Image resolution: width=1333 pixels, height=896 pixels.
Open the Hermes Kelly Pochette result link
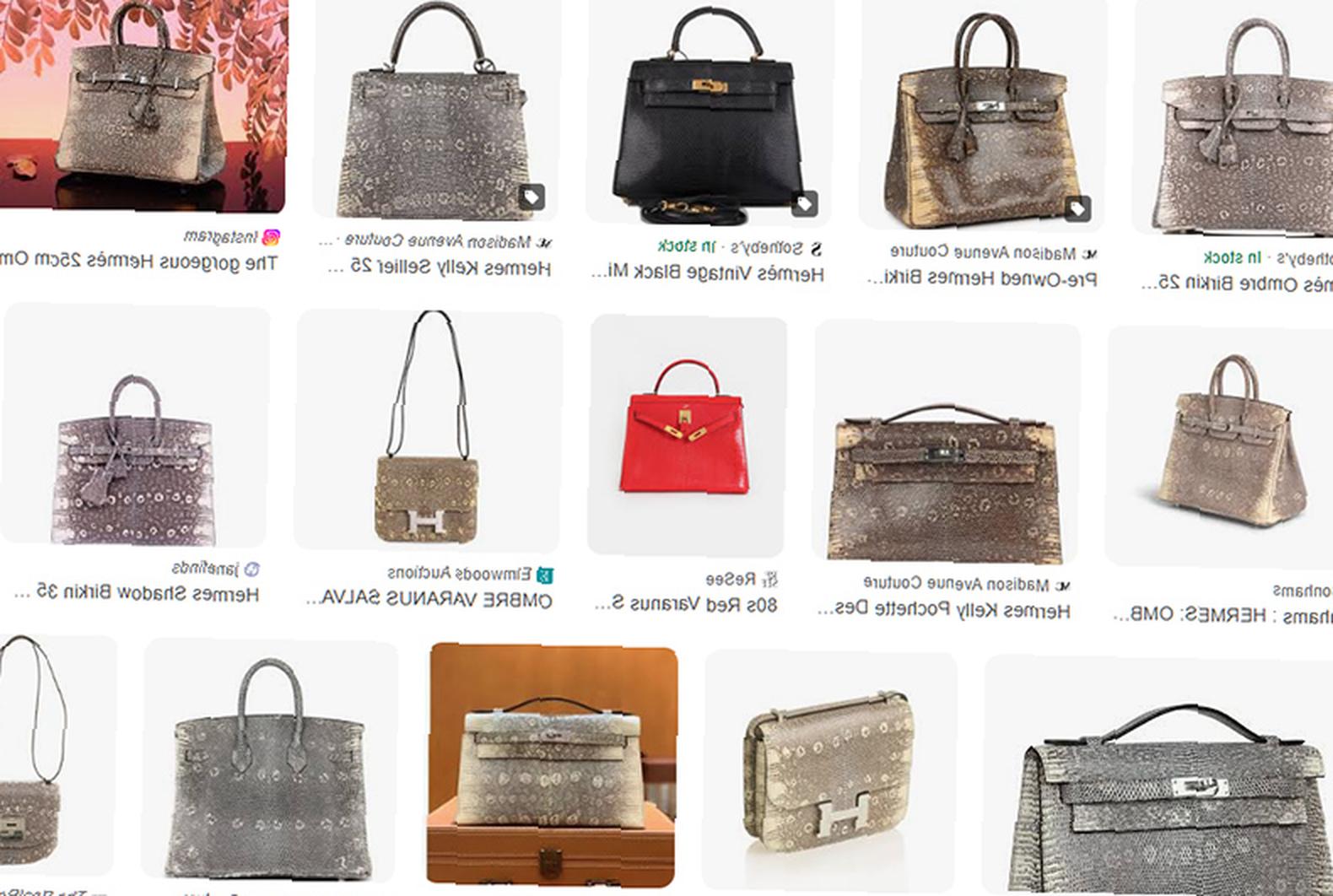pos(943,609)
